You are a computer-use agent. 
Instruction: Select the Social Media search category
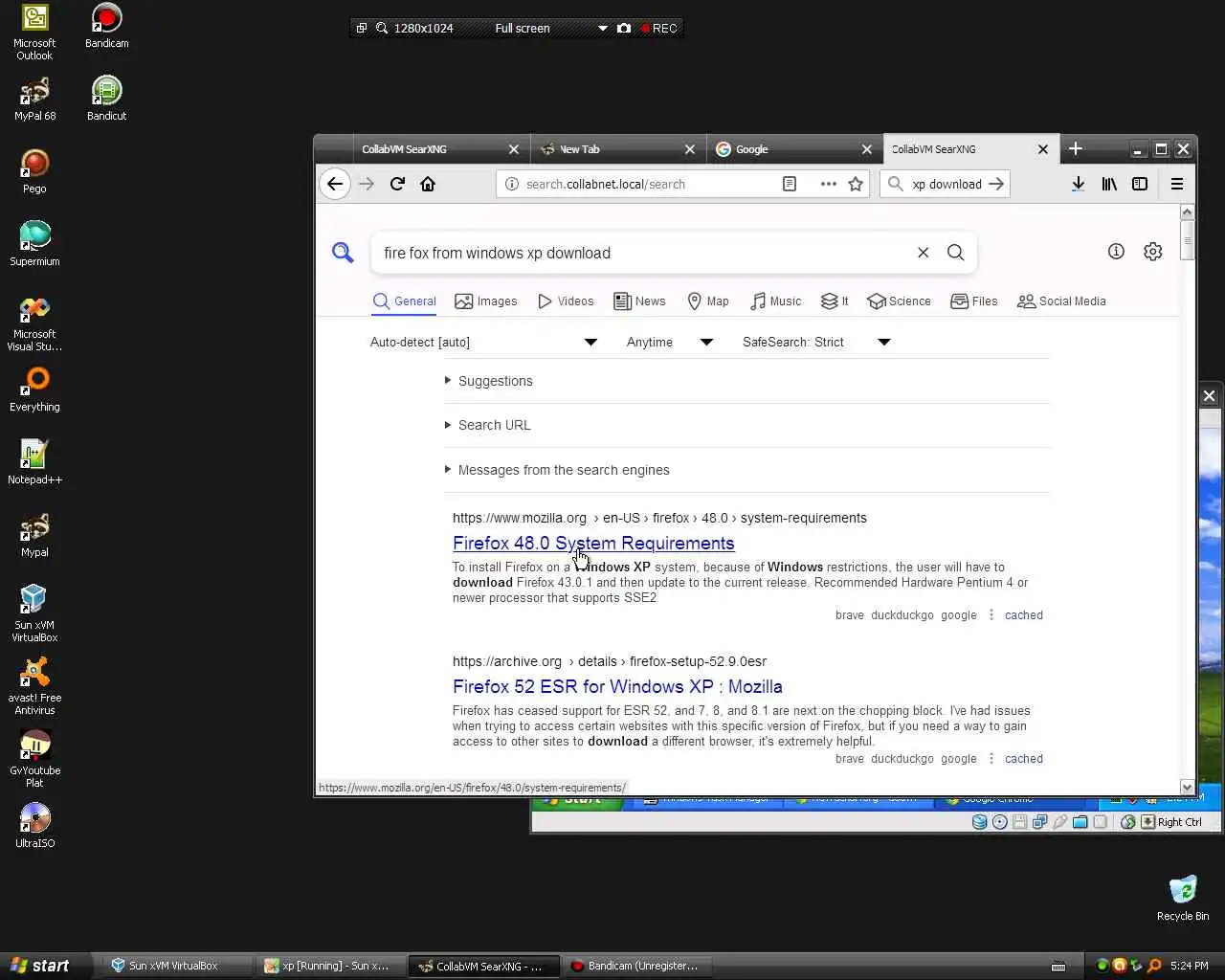coord(1061,301)
